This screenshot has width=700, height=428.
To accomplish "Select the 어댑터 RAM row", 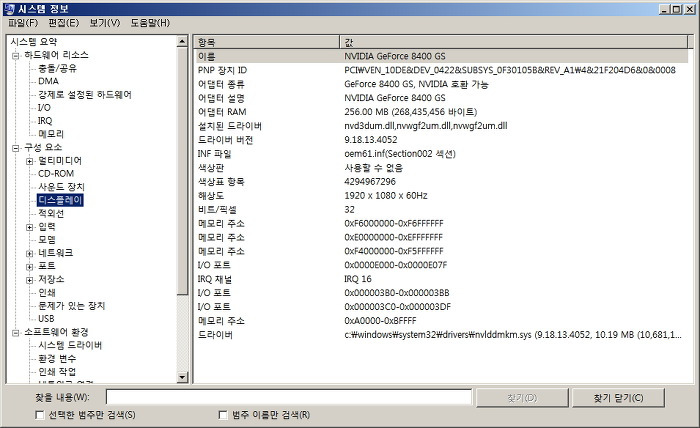I will coord(442,112).
